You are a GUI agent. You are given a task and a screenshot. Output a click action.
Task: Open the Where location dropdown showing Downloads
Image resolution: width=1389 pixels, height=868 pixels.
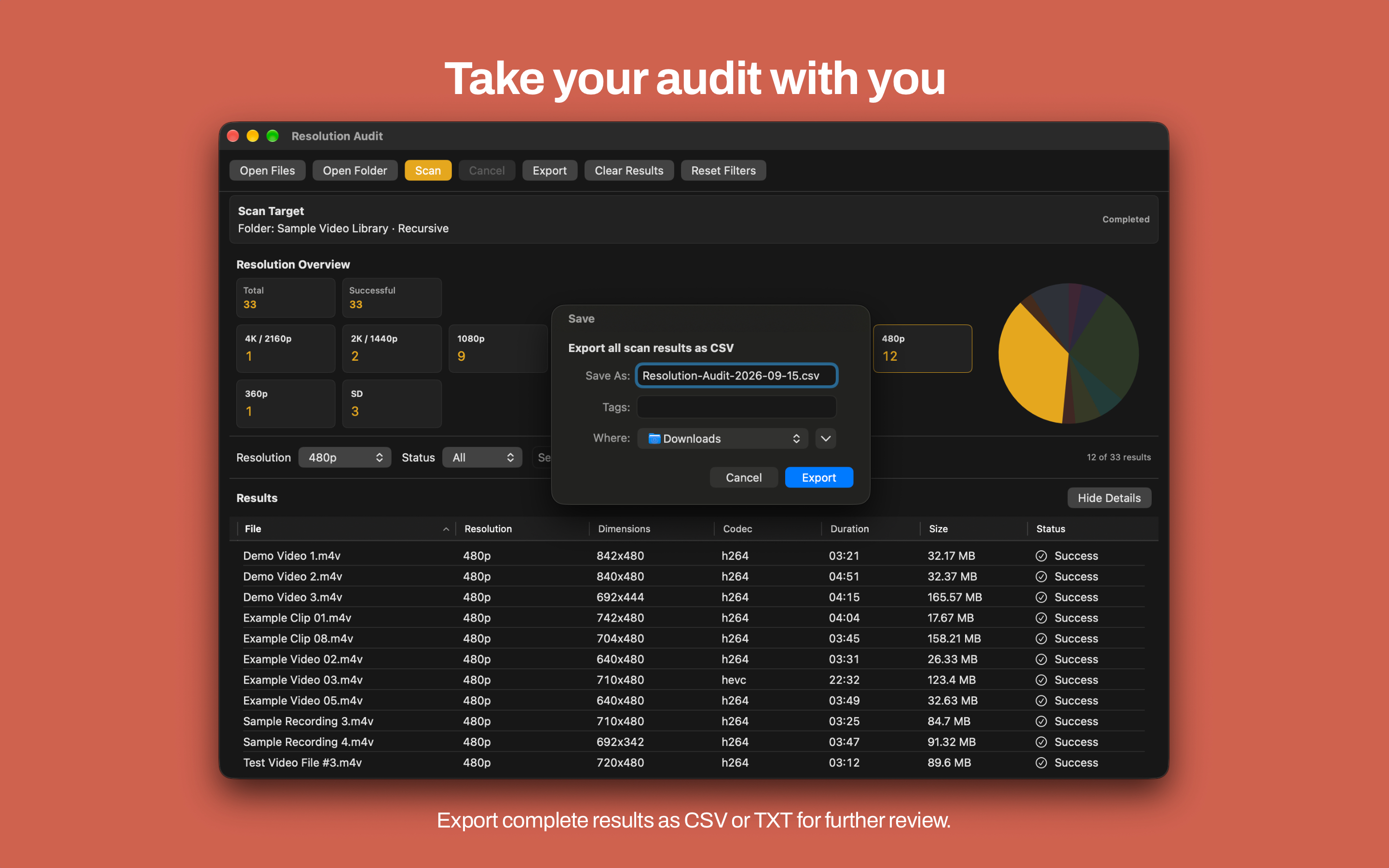[x=722, y=439]
